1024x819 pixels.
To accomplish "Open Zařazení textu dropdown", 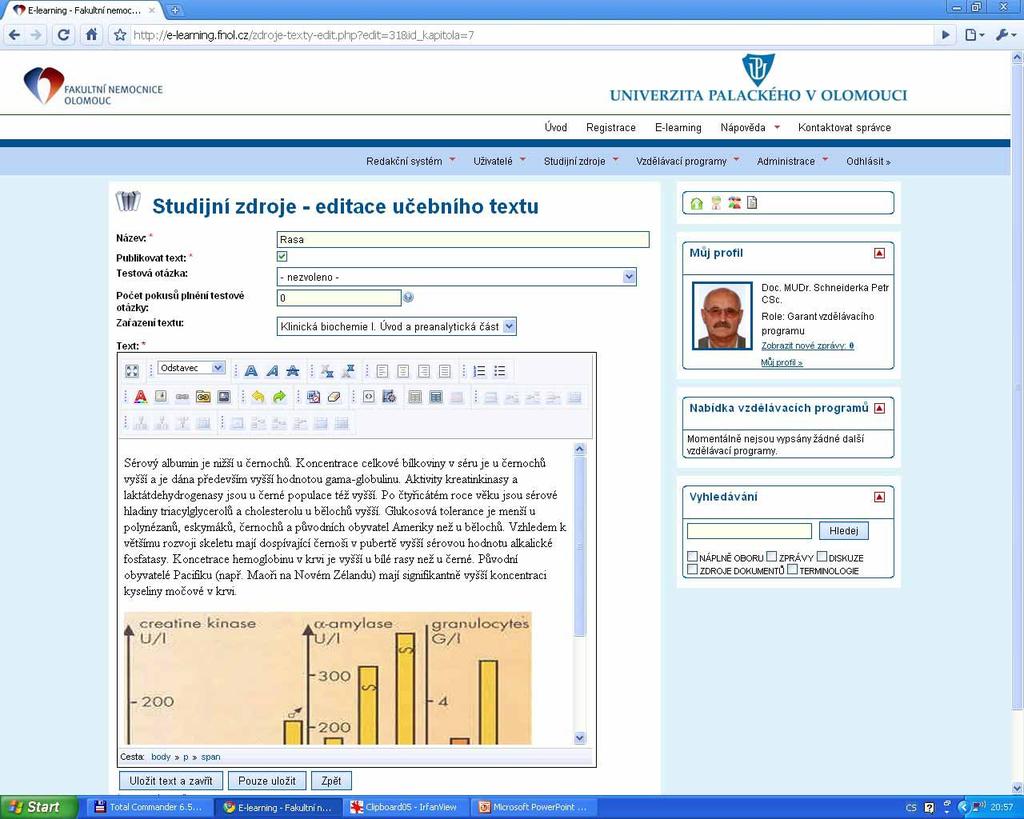I will pyautogui.click(x=396, y=327).
